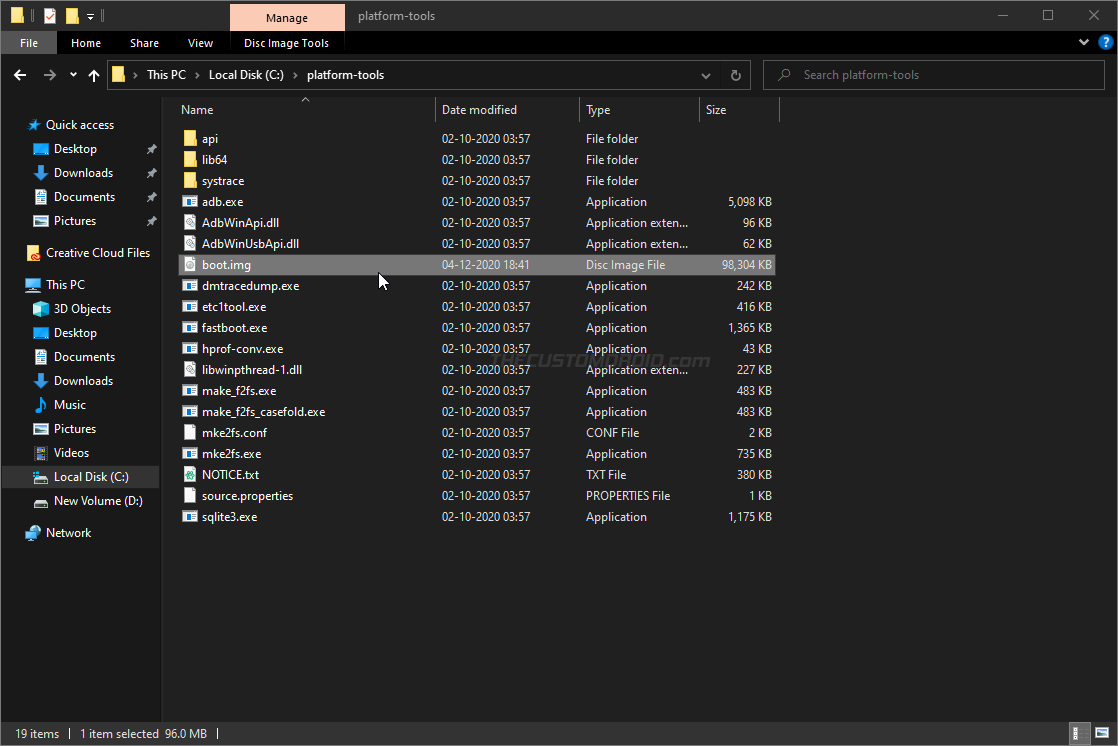The width and height of the screenshot is (1118, 746).
Task: Open the Network item in sidebar
Action: [x=68, y=533]
